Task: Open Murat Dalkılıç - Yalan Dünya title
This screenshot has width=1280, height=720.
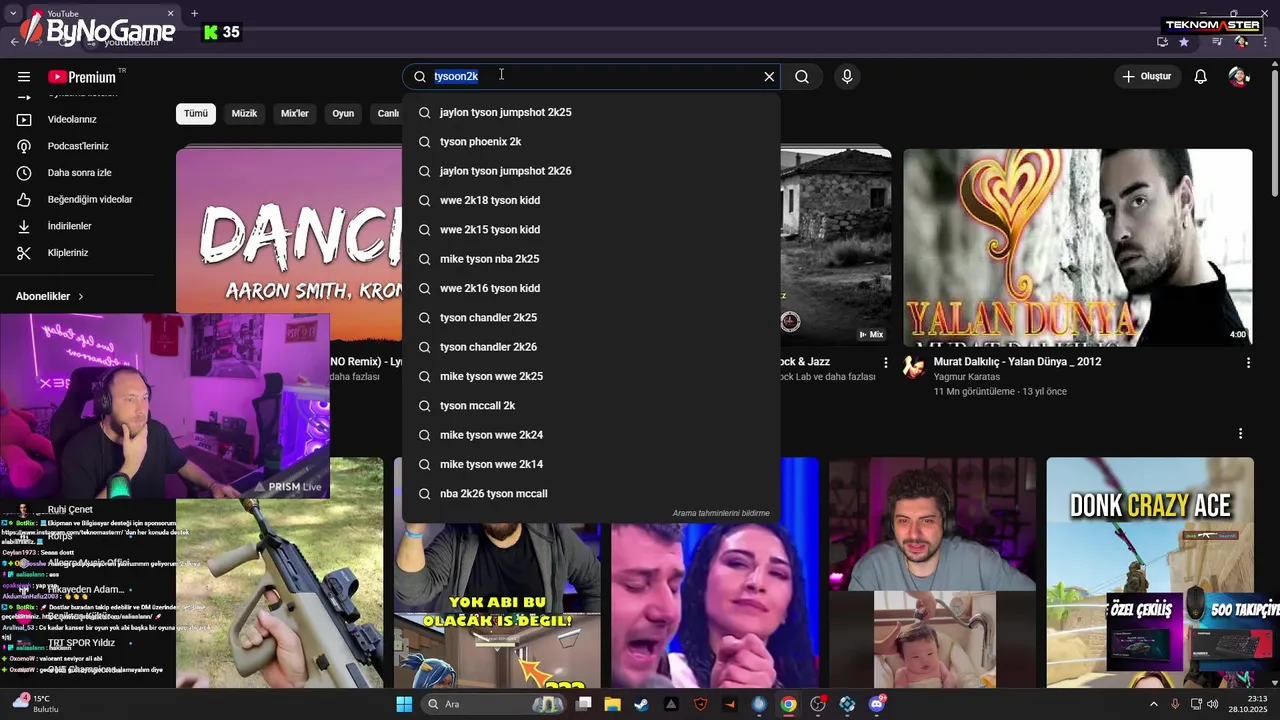Action: click(x=1017, y=362)
